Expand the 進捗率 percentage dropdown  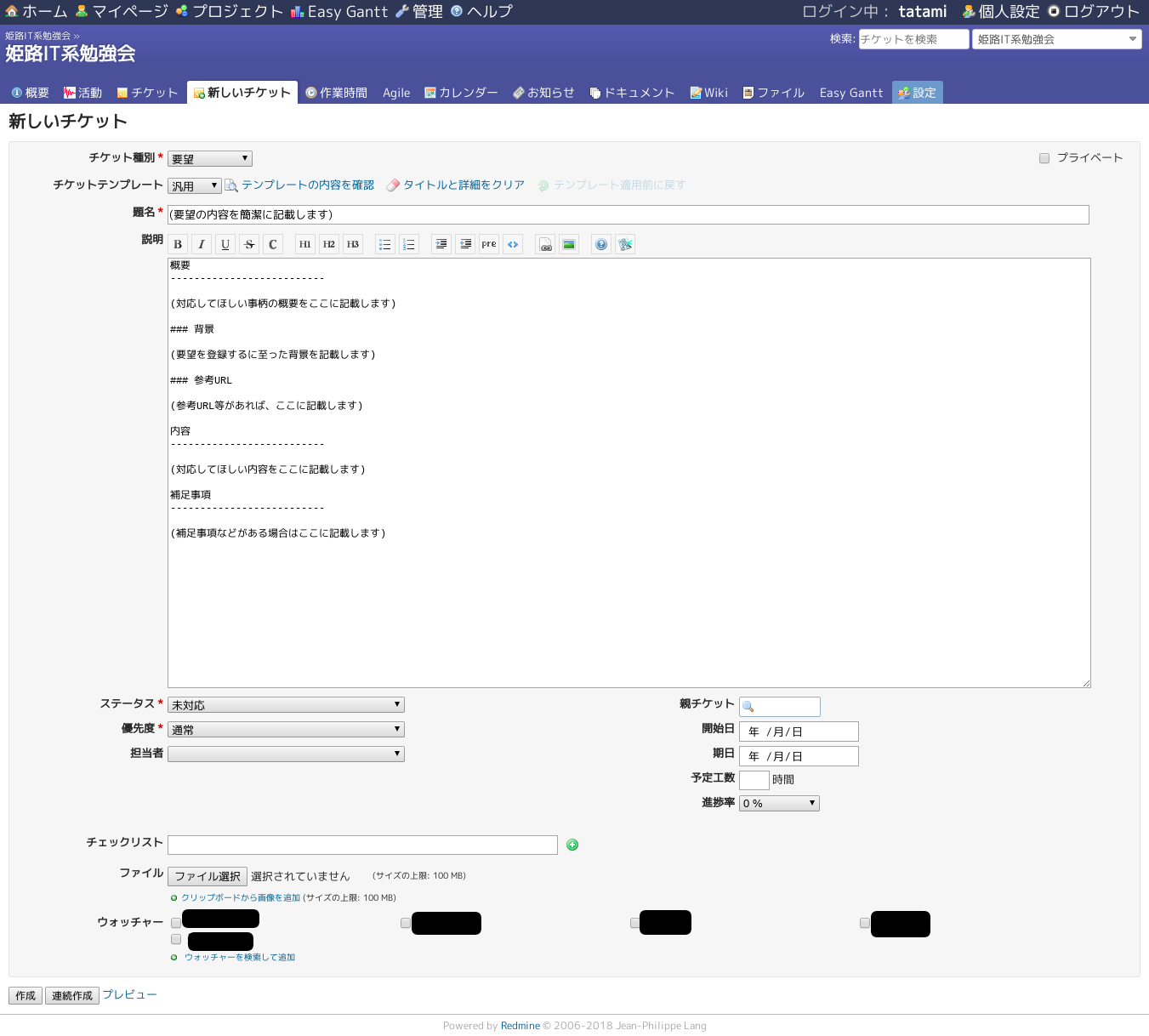coord(777,803)
